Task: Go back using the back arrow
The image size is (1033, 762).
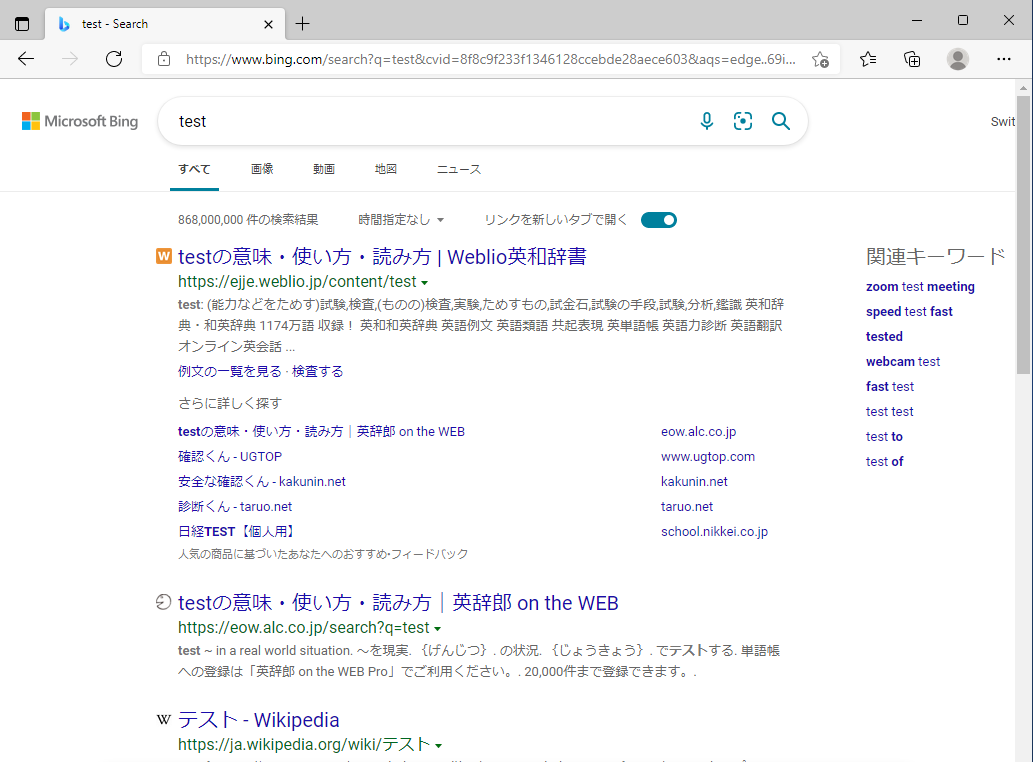Action: (26, 59)
